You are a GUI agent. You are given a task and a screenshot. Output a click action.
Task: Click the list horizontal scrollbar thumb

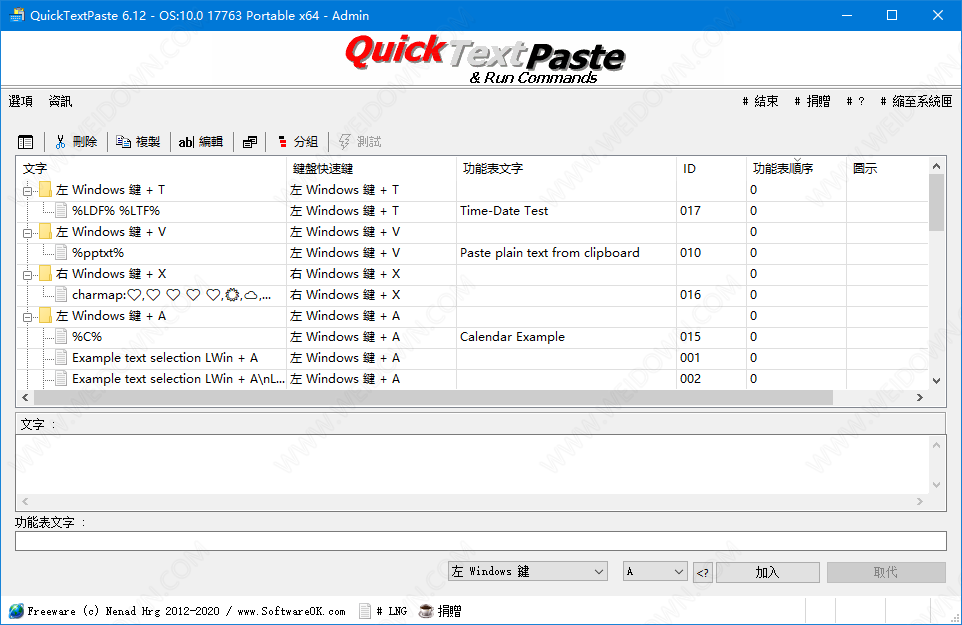[x=433, y=397]
